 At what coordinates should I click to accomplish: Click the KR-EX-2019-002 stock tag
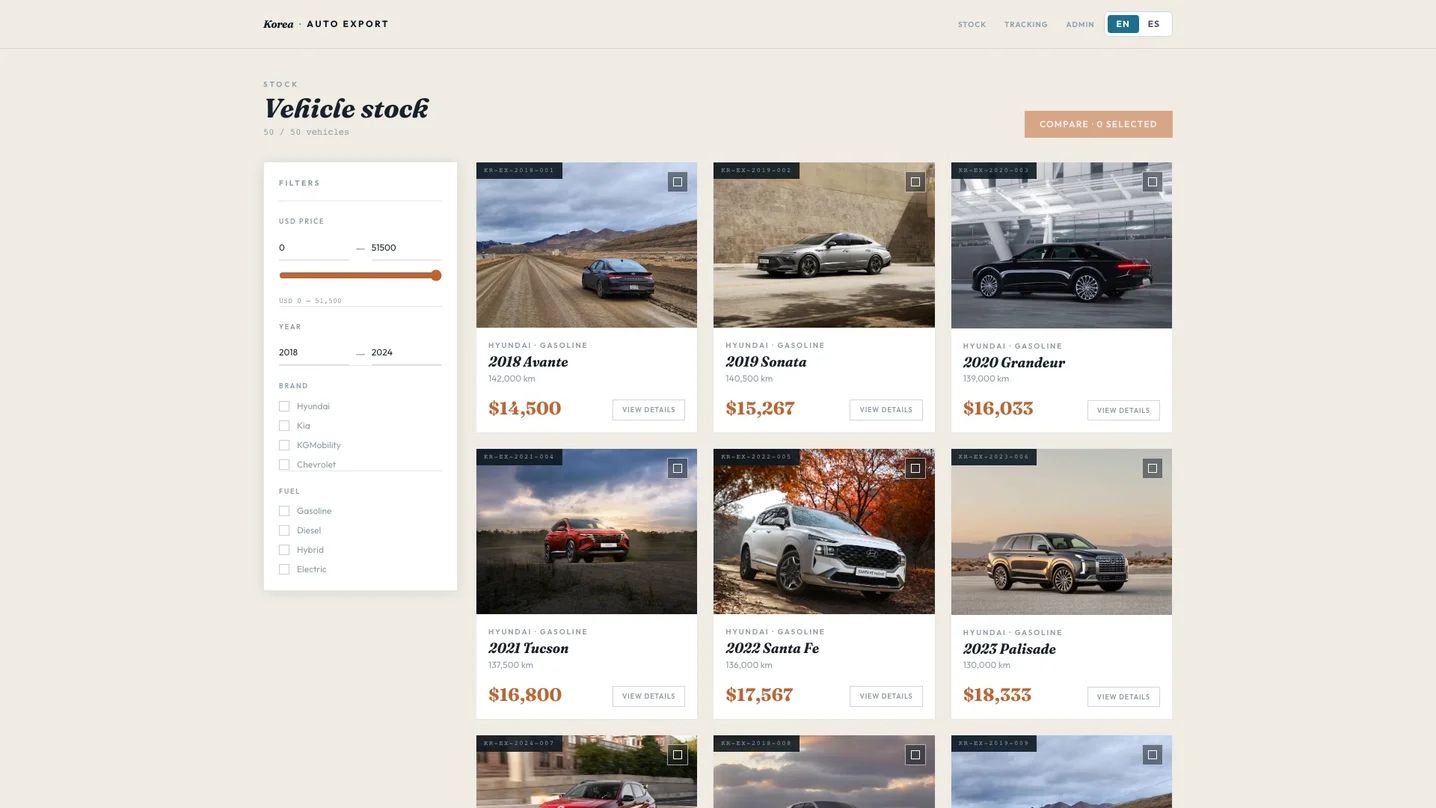pos(756,171)
